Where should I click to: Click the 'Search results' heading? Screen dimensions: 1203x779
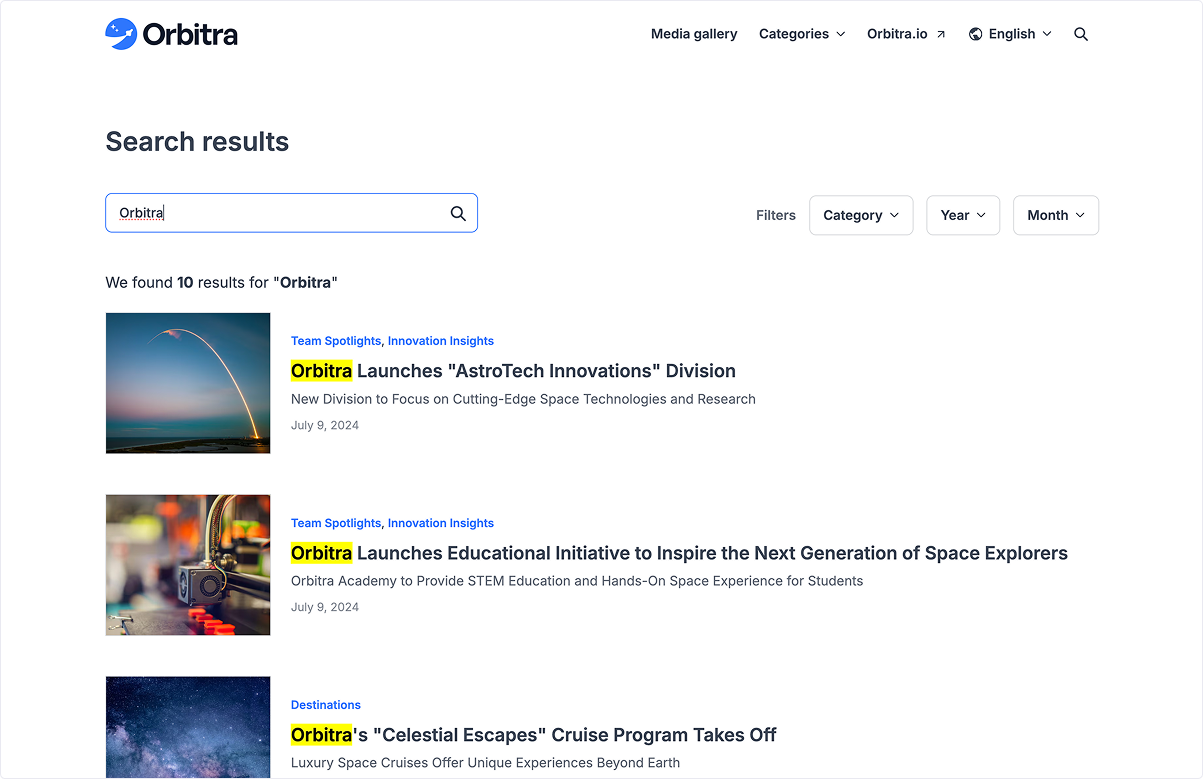(x=197, y=142)
